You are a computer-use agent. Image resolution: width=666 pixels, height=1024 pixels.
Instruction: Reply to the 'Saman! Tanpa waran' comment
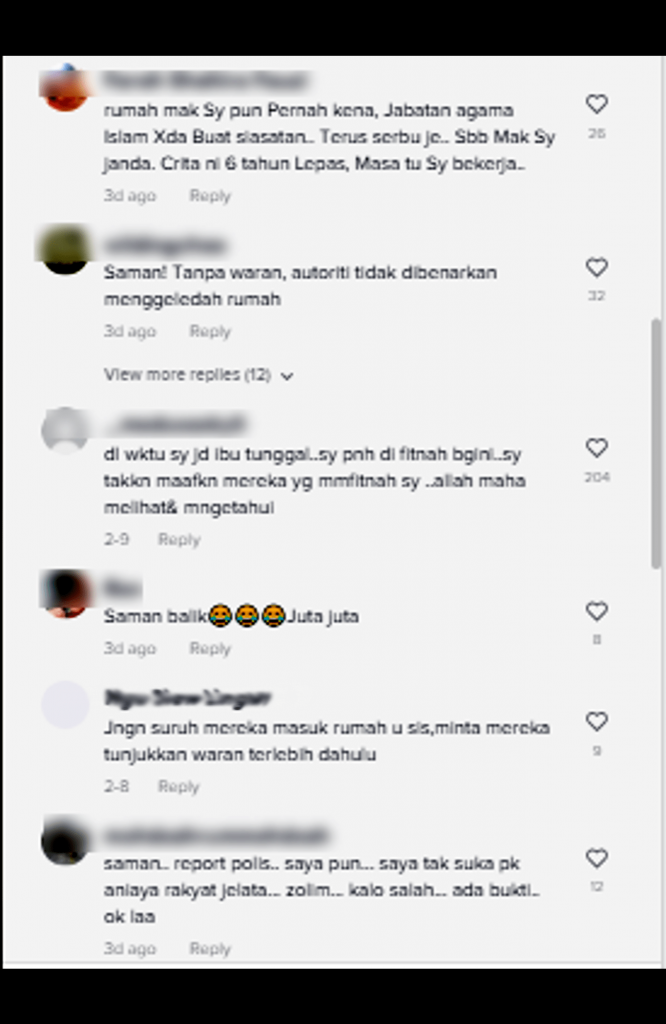(x=210, y=332)
